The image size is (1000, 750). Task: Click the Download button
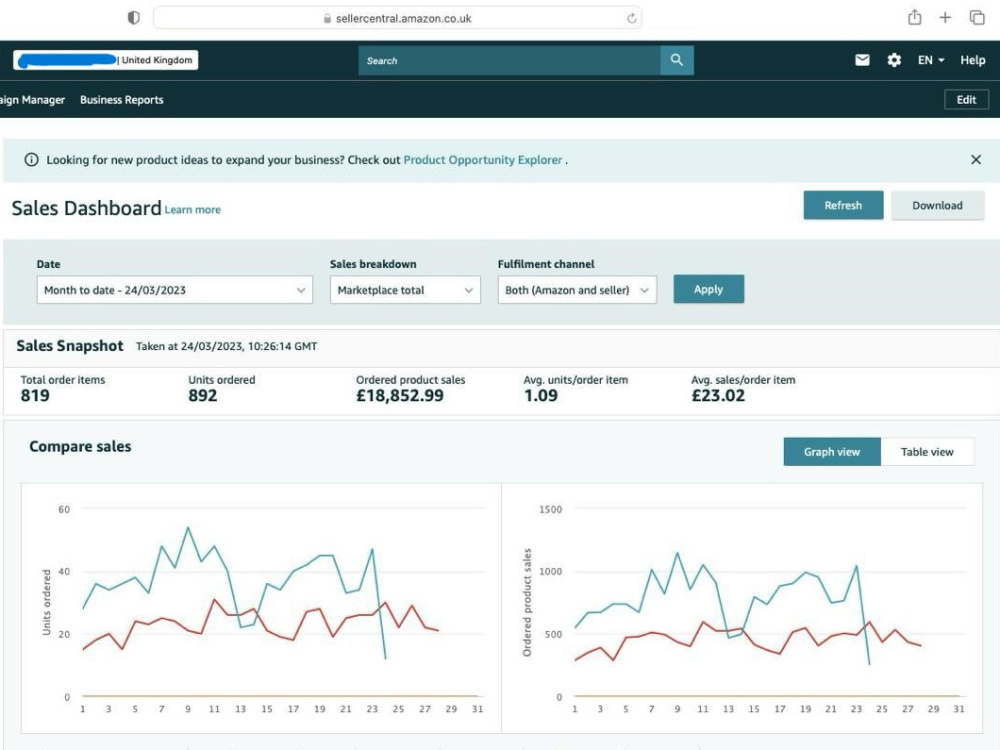pyautogui.click(x=938, y=205)
